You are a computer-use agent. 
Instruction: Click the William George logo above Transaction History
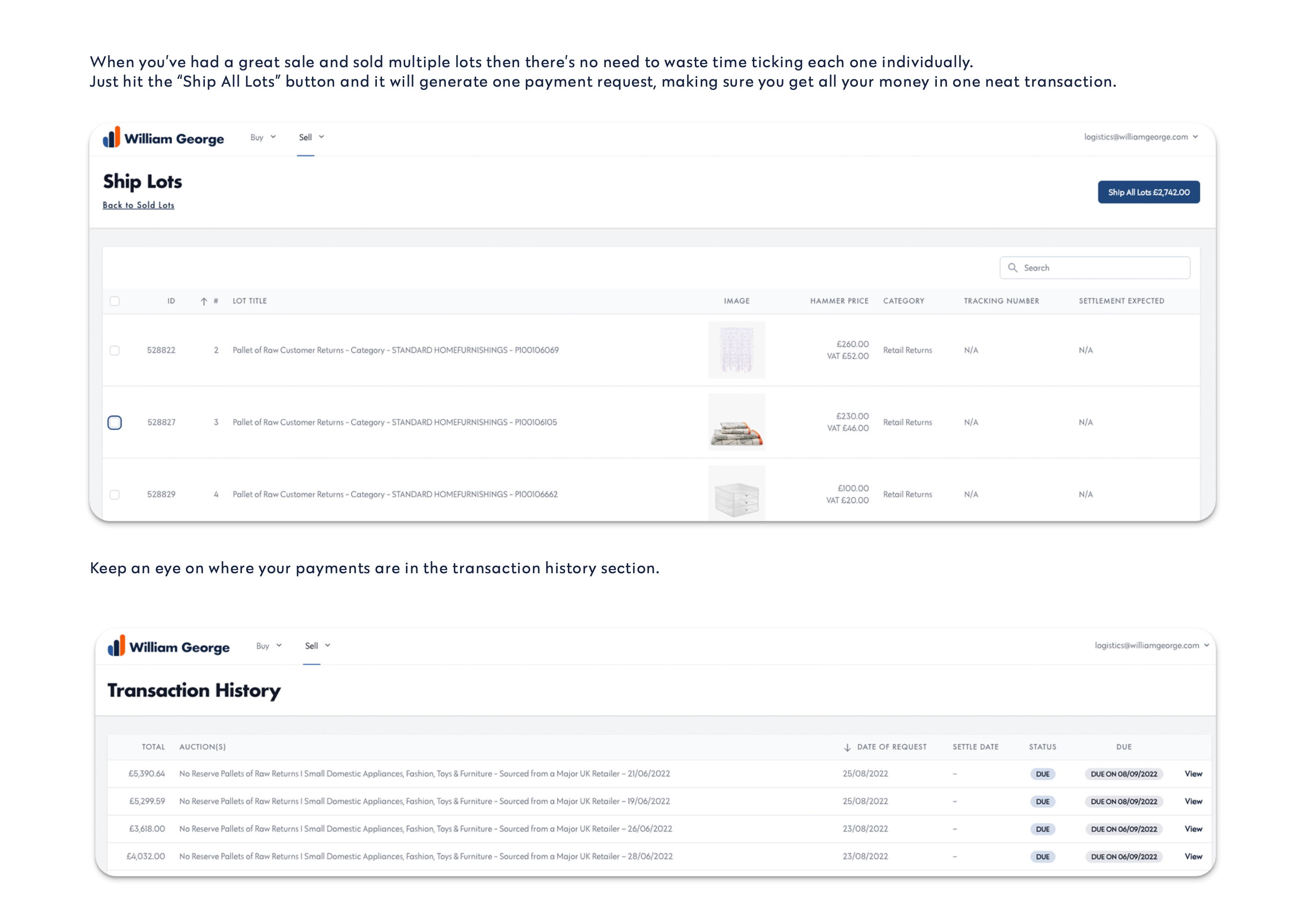(x=169, y=646)
